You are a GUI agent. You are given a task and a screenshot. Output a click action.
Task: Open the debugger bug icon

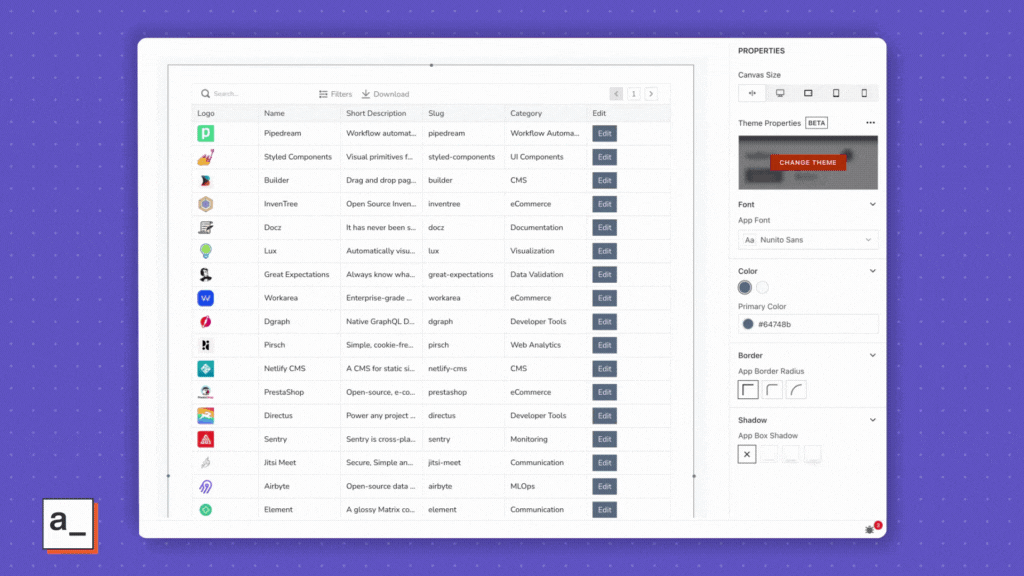click(870, 530)
